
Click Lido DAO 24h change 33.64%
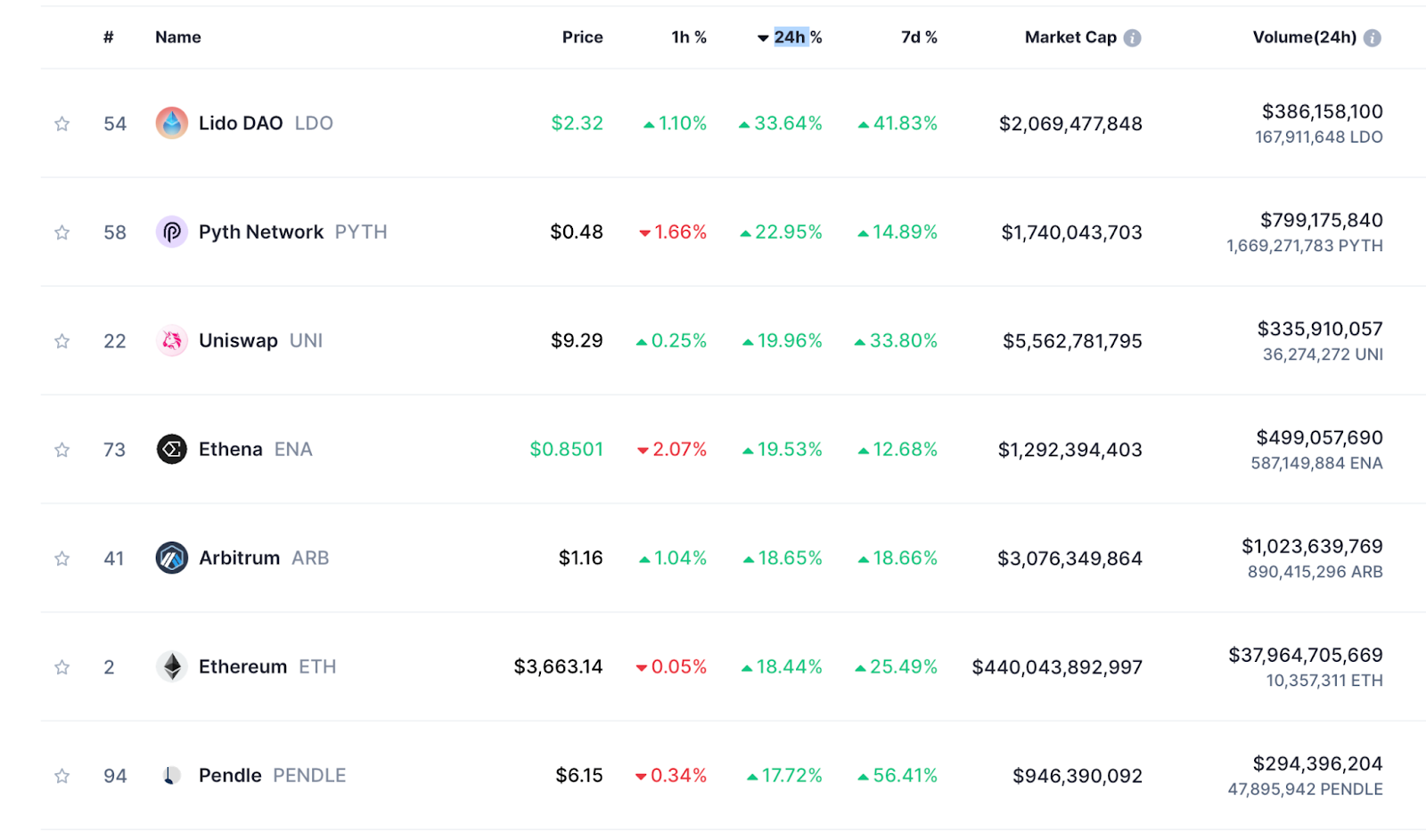tap(781, 123)
